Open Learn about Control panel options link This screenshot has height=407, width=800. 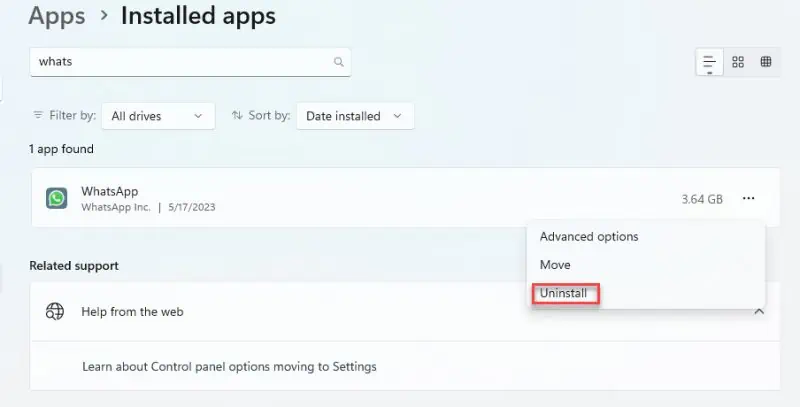(x=229, y=367)
